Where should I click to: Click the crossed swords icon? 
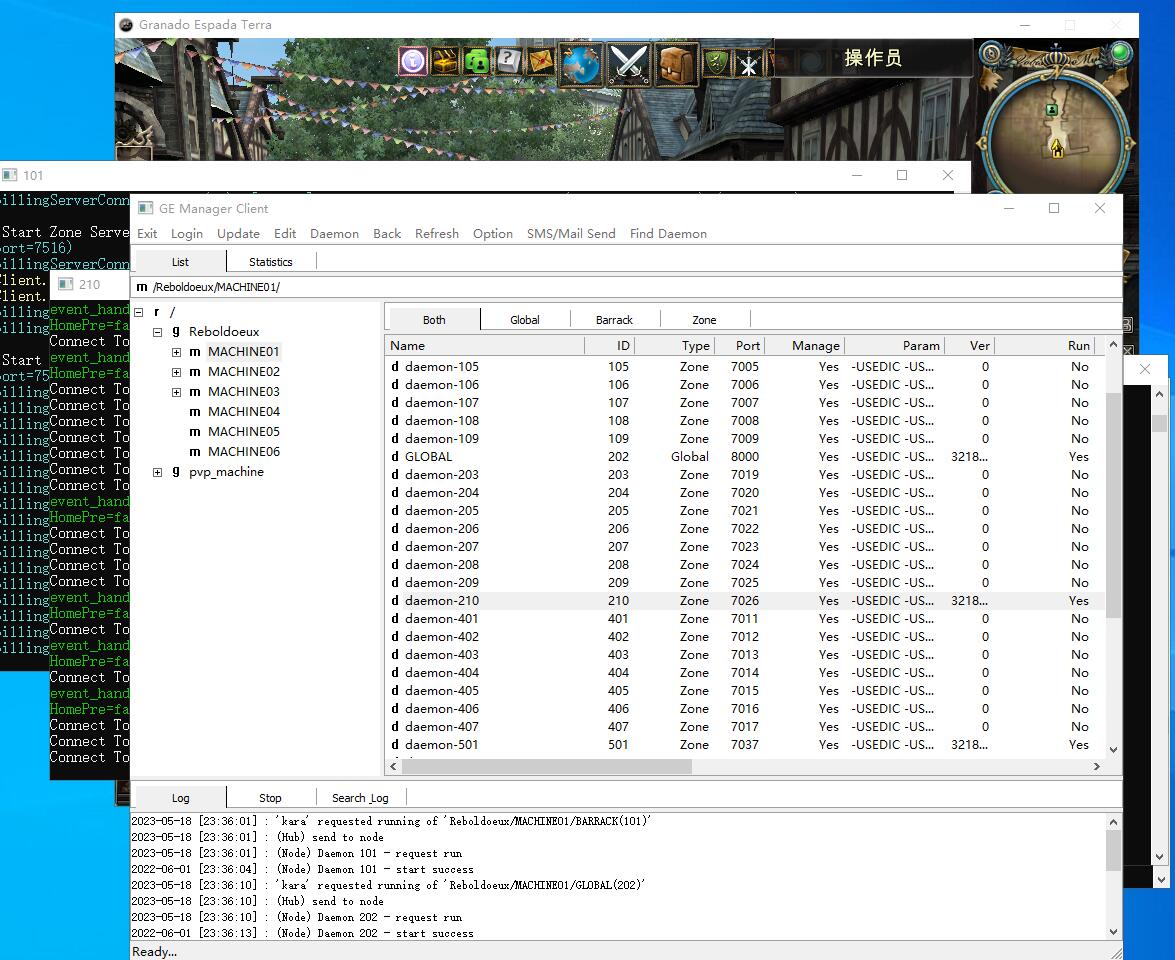(630, 64)
